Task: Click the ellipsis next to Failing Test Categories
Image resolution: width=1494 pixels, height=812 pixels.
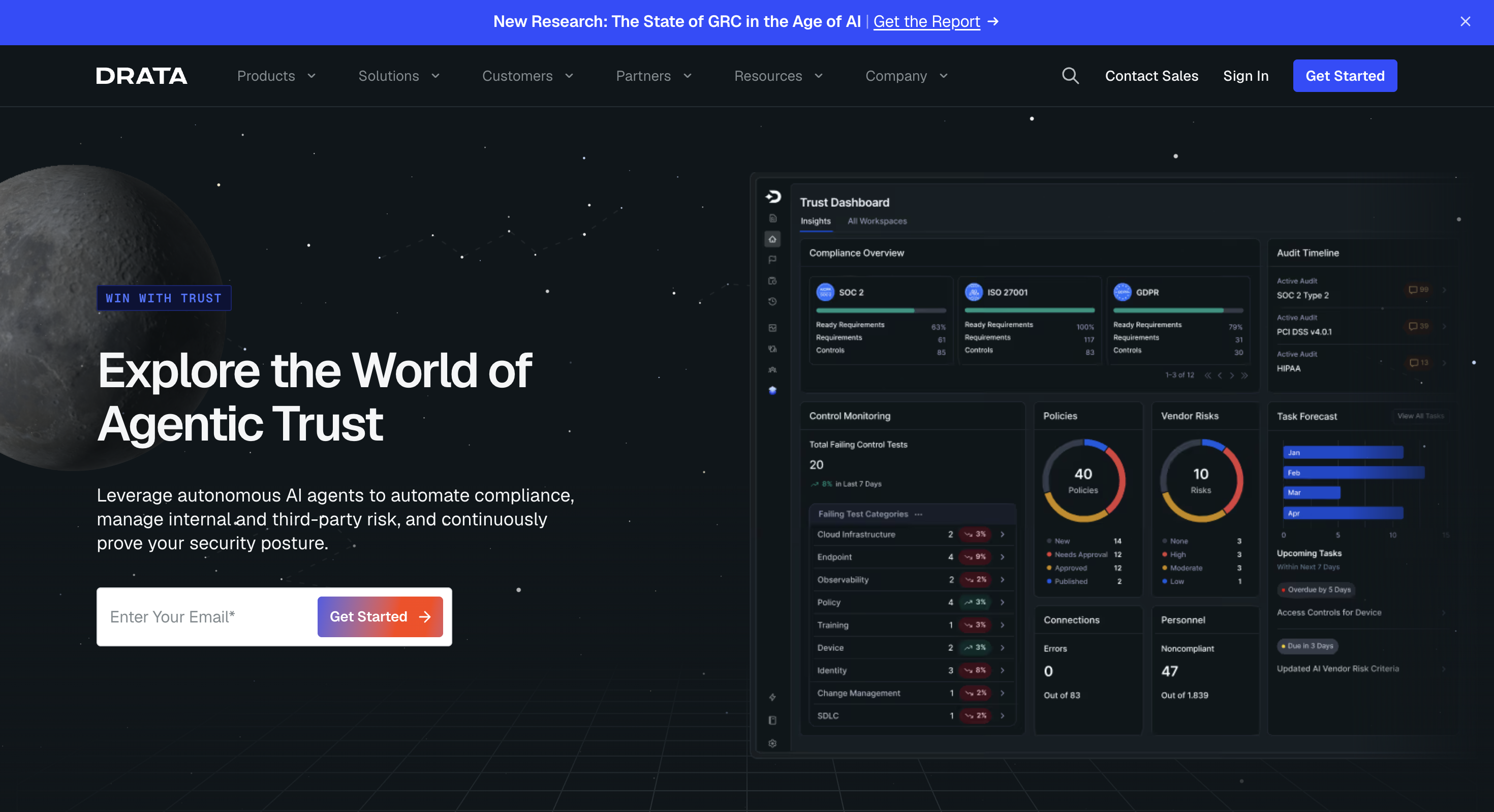Action: (x=918, y=514)
